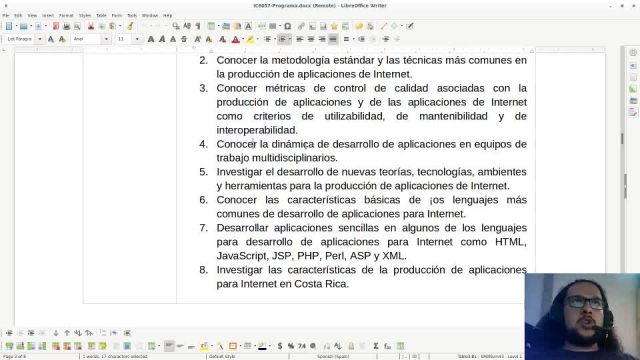Open the paragraph style dropdown

tap(40, 39)
